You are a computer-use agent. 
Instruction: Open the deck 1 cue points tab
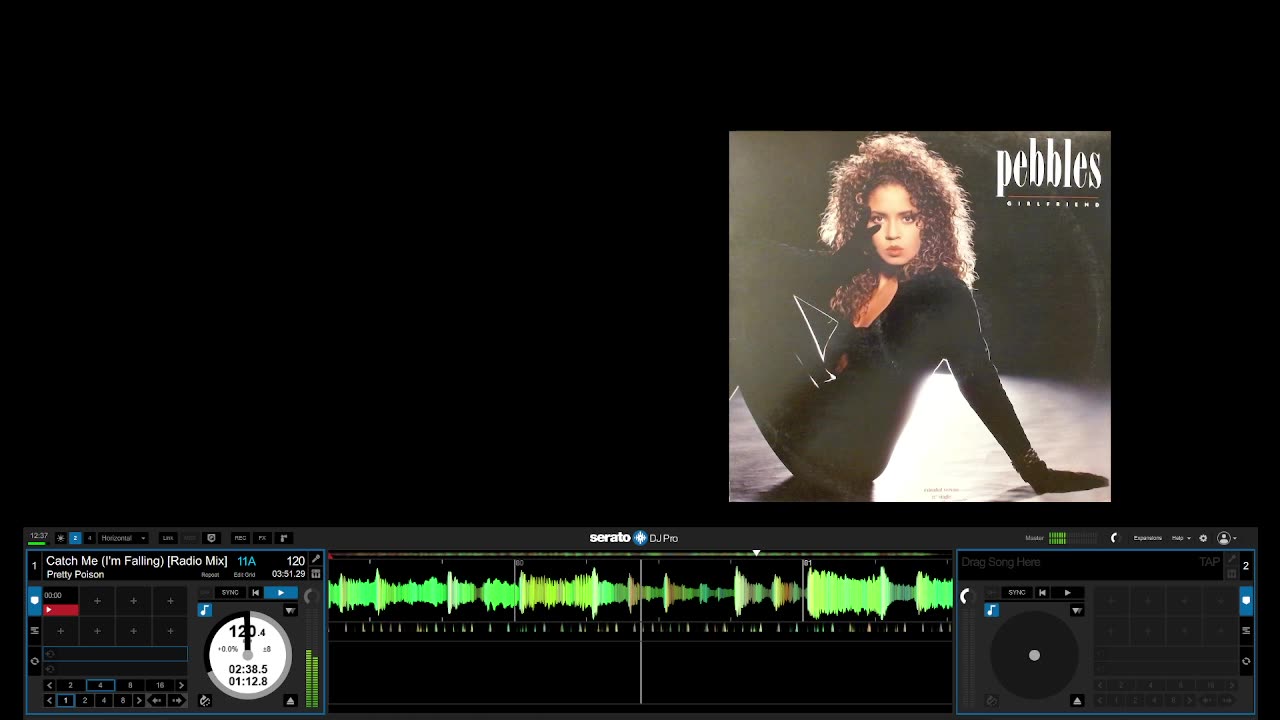coord(35,601)
